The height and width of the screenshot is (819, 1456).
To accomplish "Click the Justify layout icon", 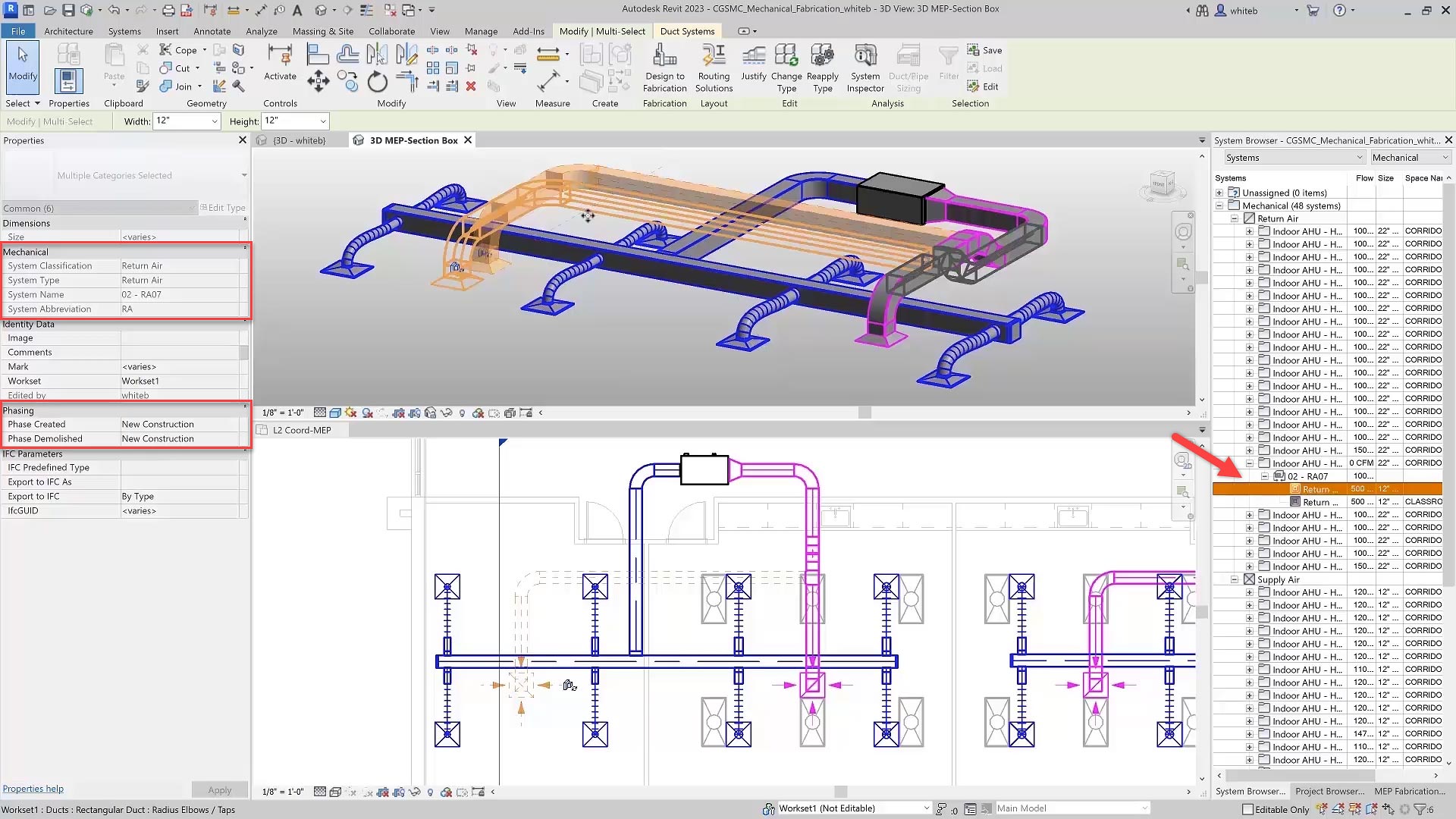I will tap(753, 57).
